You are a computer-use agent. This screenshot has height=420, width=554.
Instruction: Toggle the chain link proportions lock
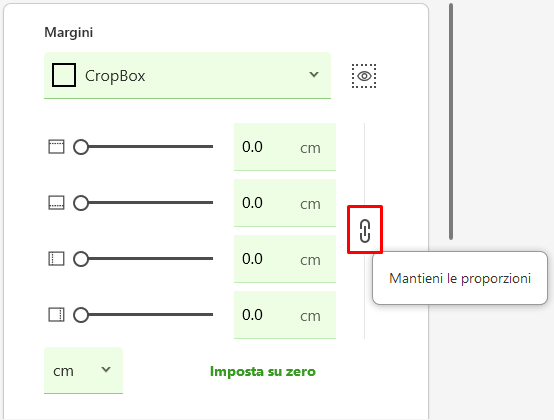365,231
